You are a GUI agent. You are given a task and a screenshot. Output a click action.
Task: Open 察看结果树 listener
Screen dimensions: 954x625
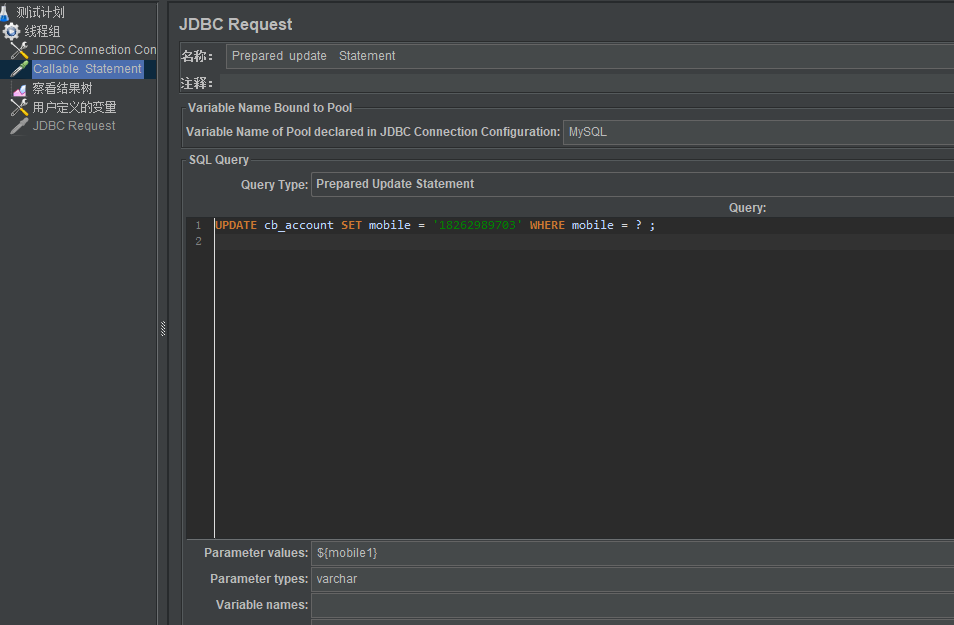[x=62, y=88]
